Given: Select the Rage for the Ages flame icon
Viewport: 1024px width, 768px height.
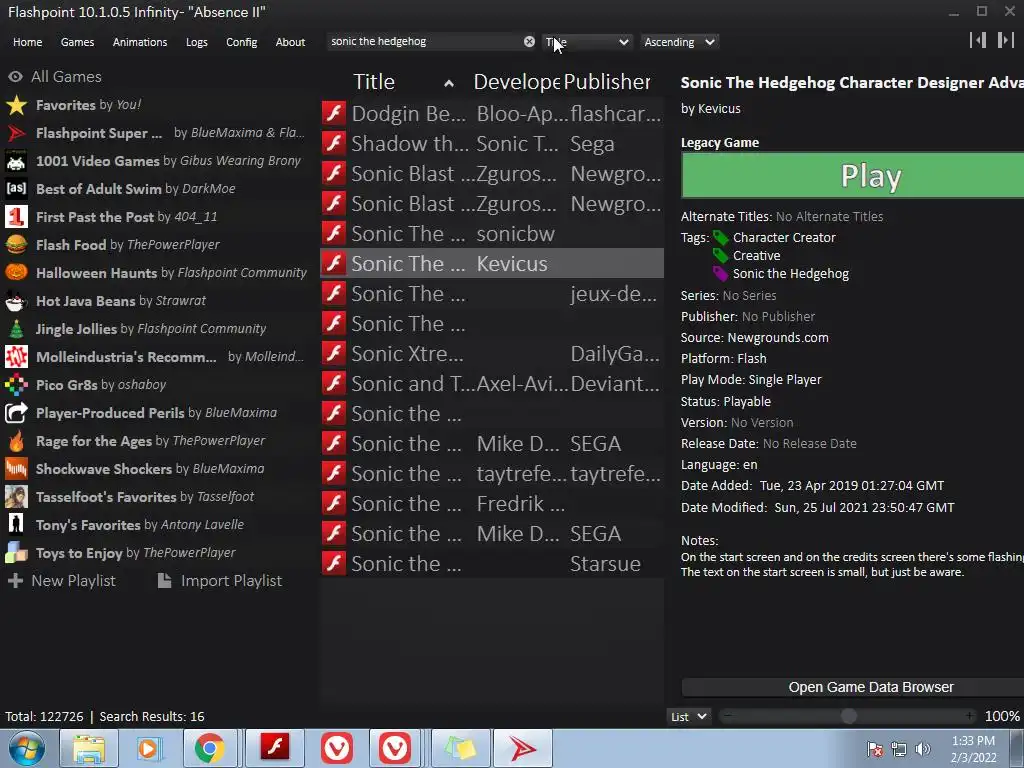Looking at the screenshot, I should tap(16, 441).
